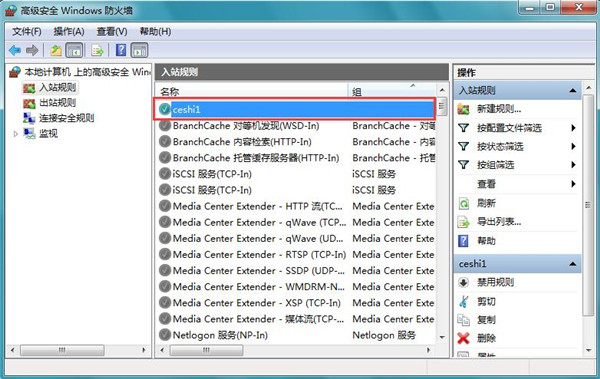Click the red X delete icon
The image size is (600, 379).
click(463, 338)
